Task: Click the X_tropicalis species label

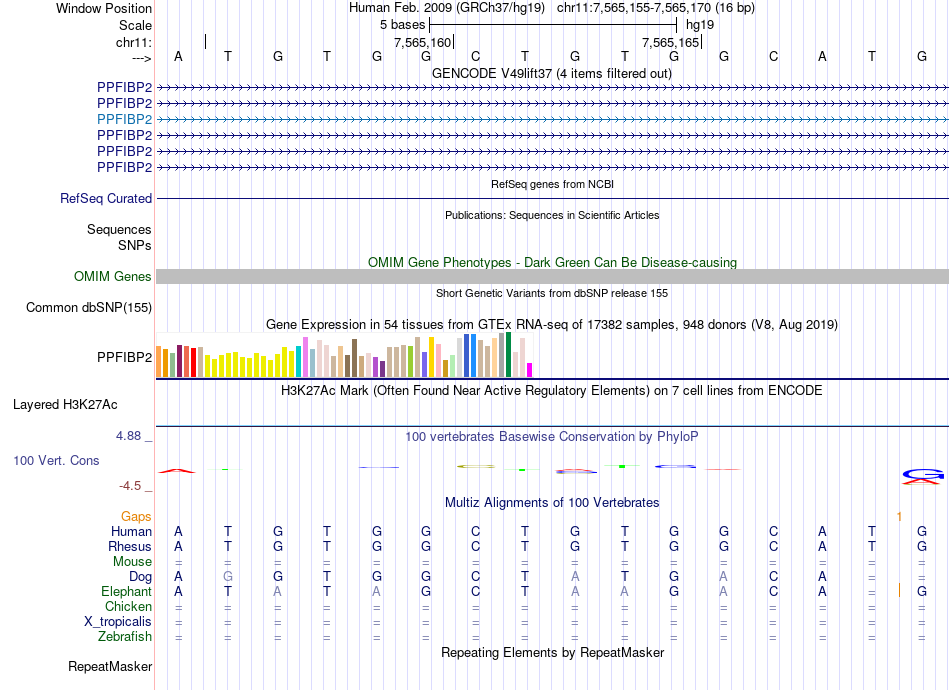Action: click(x=118, y=622)
